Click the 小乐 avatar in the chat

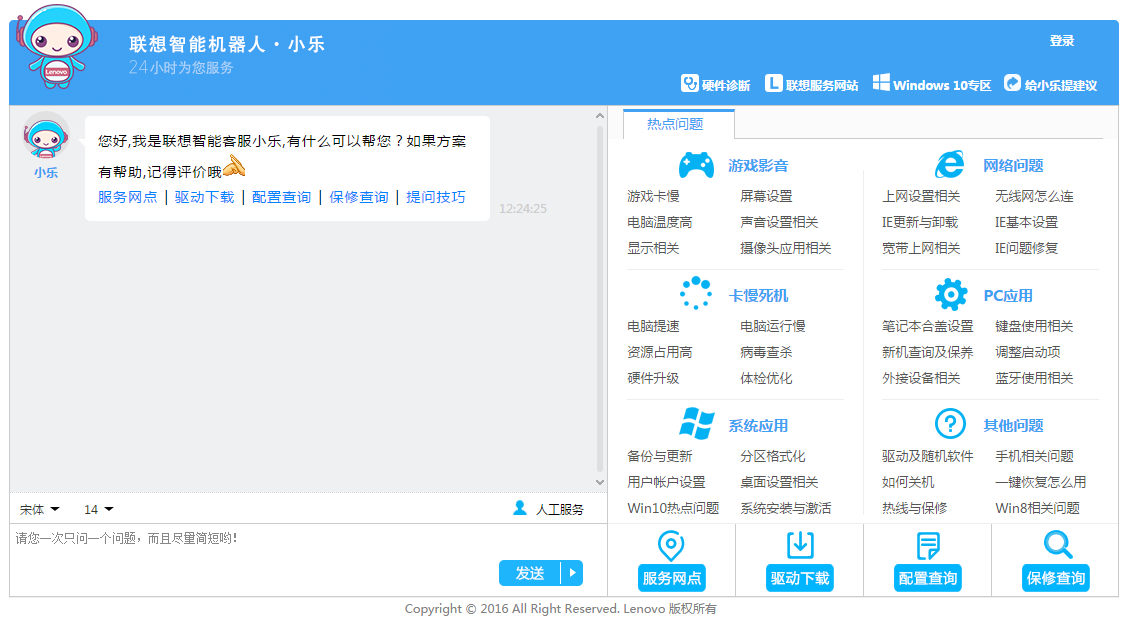[x=46, y=136]
